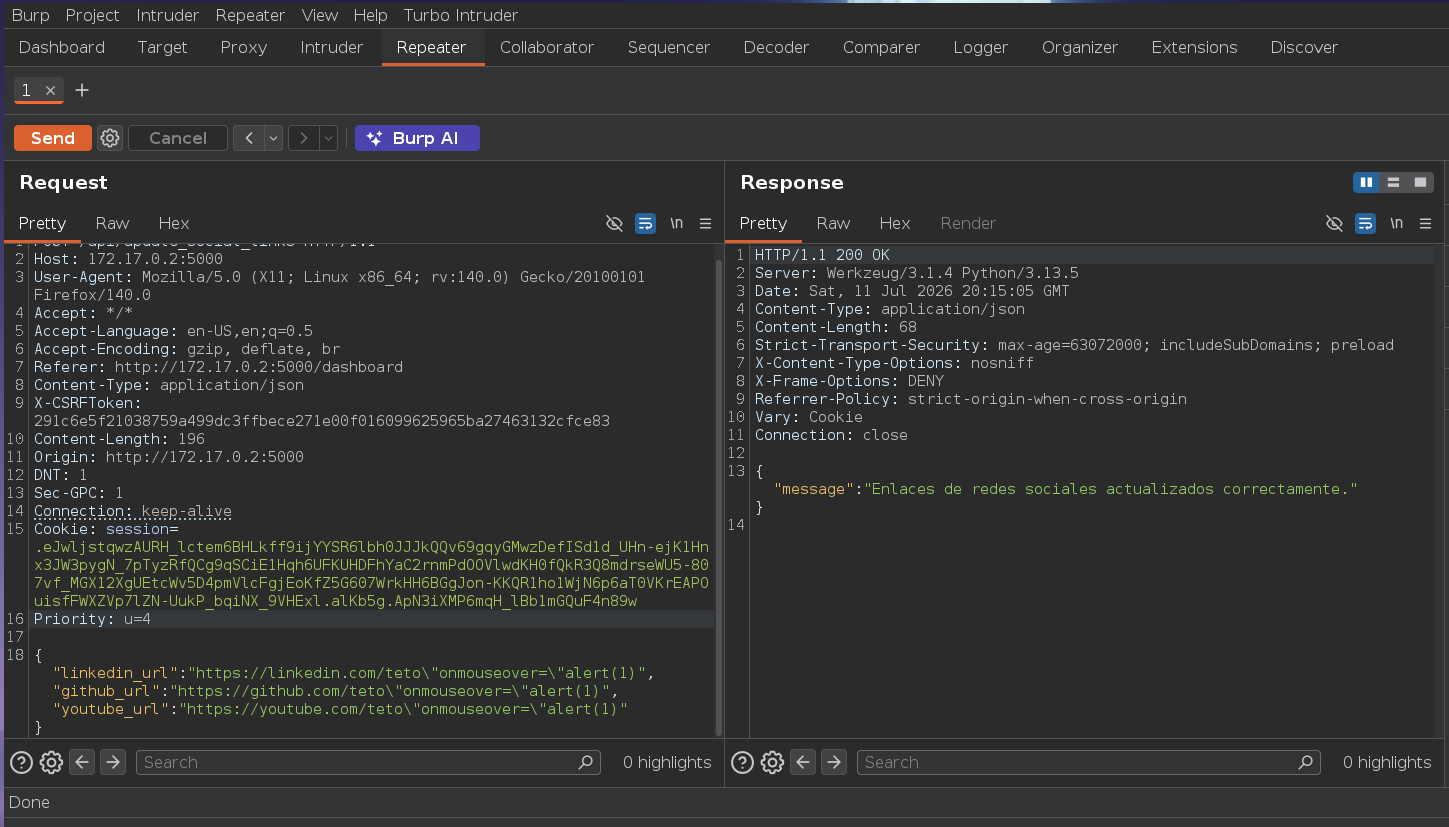This screenshot has height=827, width=1449.
Task: Jump to next Request search match
Action: pos(113,762)
